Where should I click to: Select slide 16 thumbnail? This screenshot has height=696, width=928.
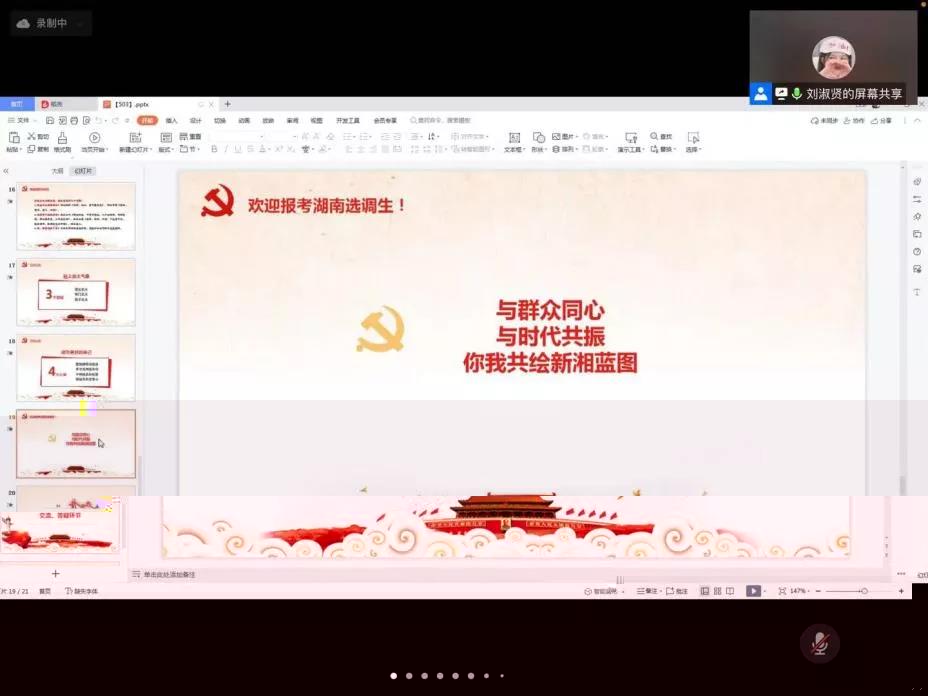click(x=76, y=216)
